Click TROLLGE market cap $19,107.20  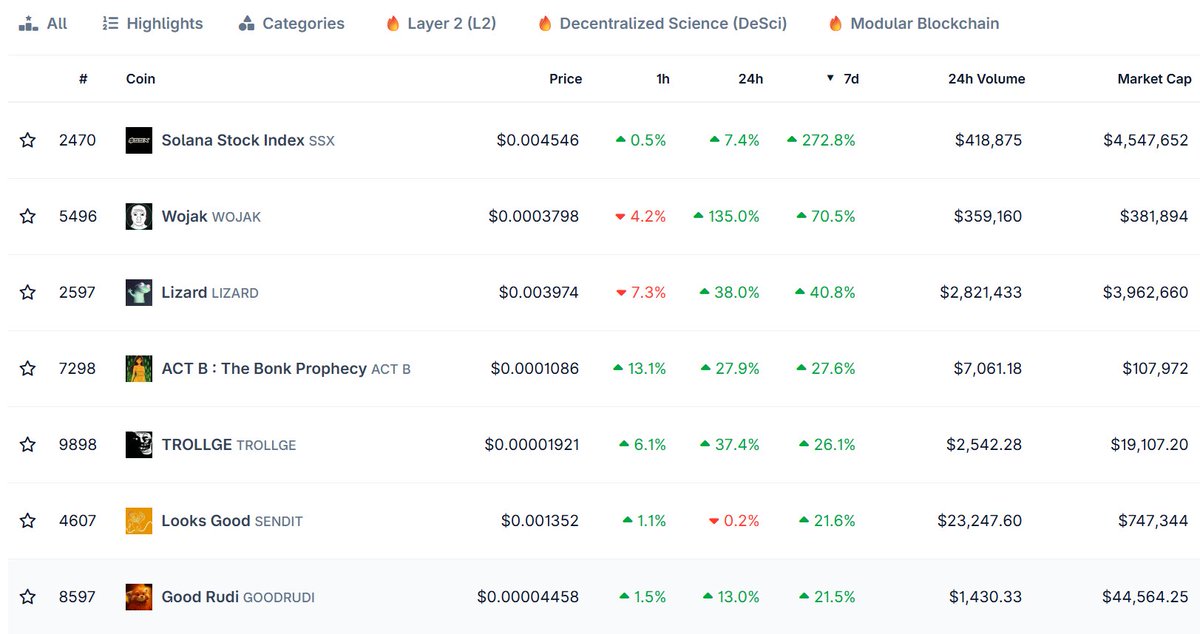[x=1150, y=444]
